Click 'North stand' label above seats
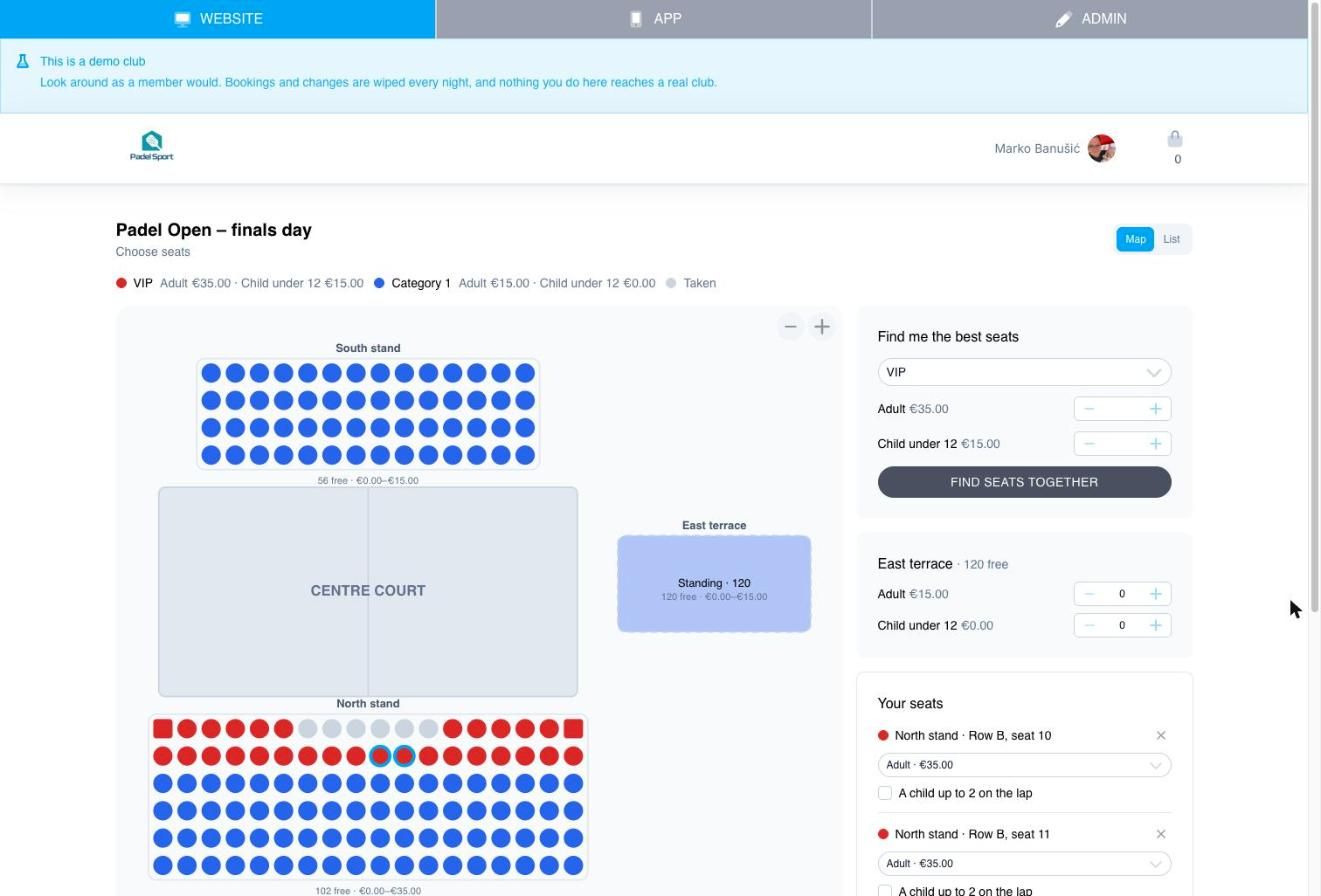The image size is (1321, 896). (368, 703)
